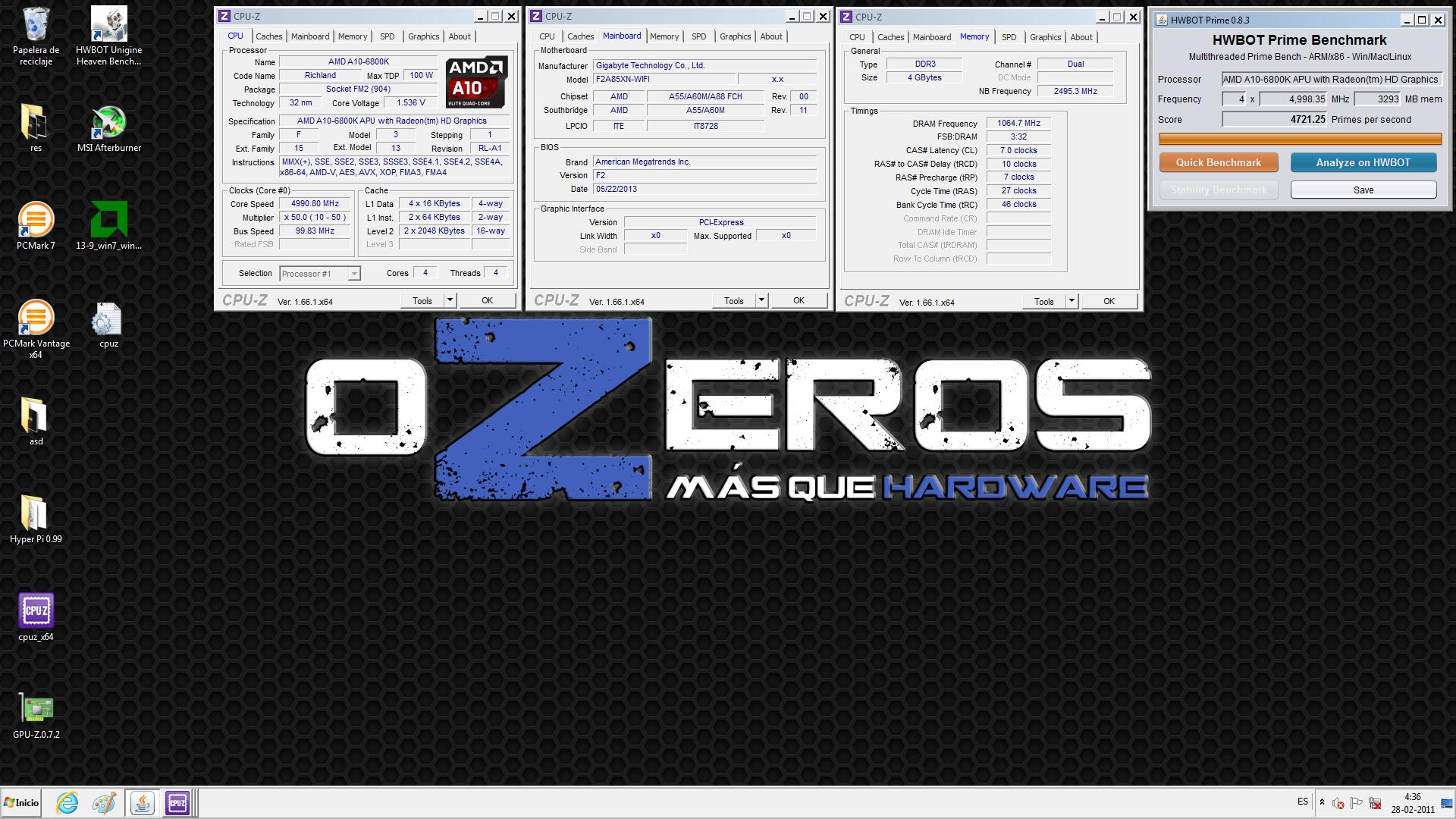This screenshot has width=1456, height=819.
Task: Launch MSI Afterburner desktop shortcut
Action: 108,127
